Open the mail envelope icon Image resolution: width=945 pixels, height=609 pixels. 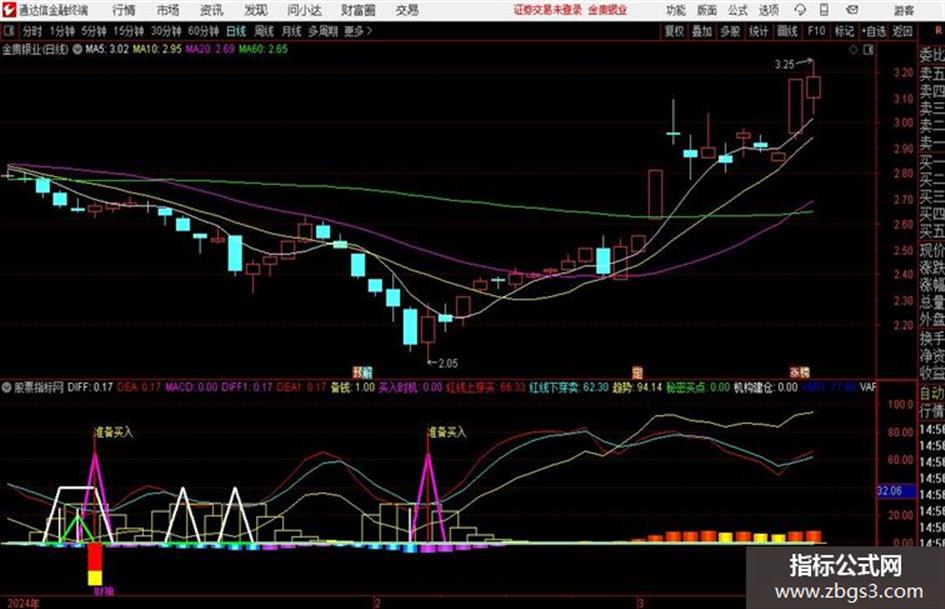click(852, 10)
